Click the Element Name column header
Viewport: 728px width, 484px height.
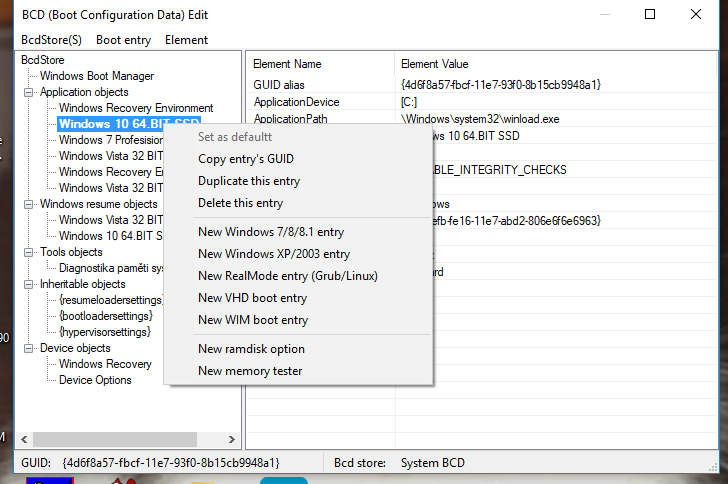320,64
